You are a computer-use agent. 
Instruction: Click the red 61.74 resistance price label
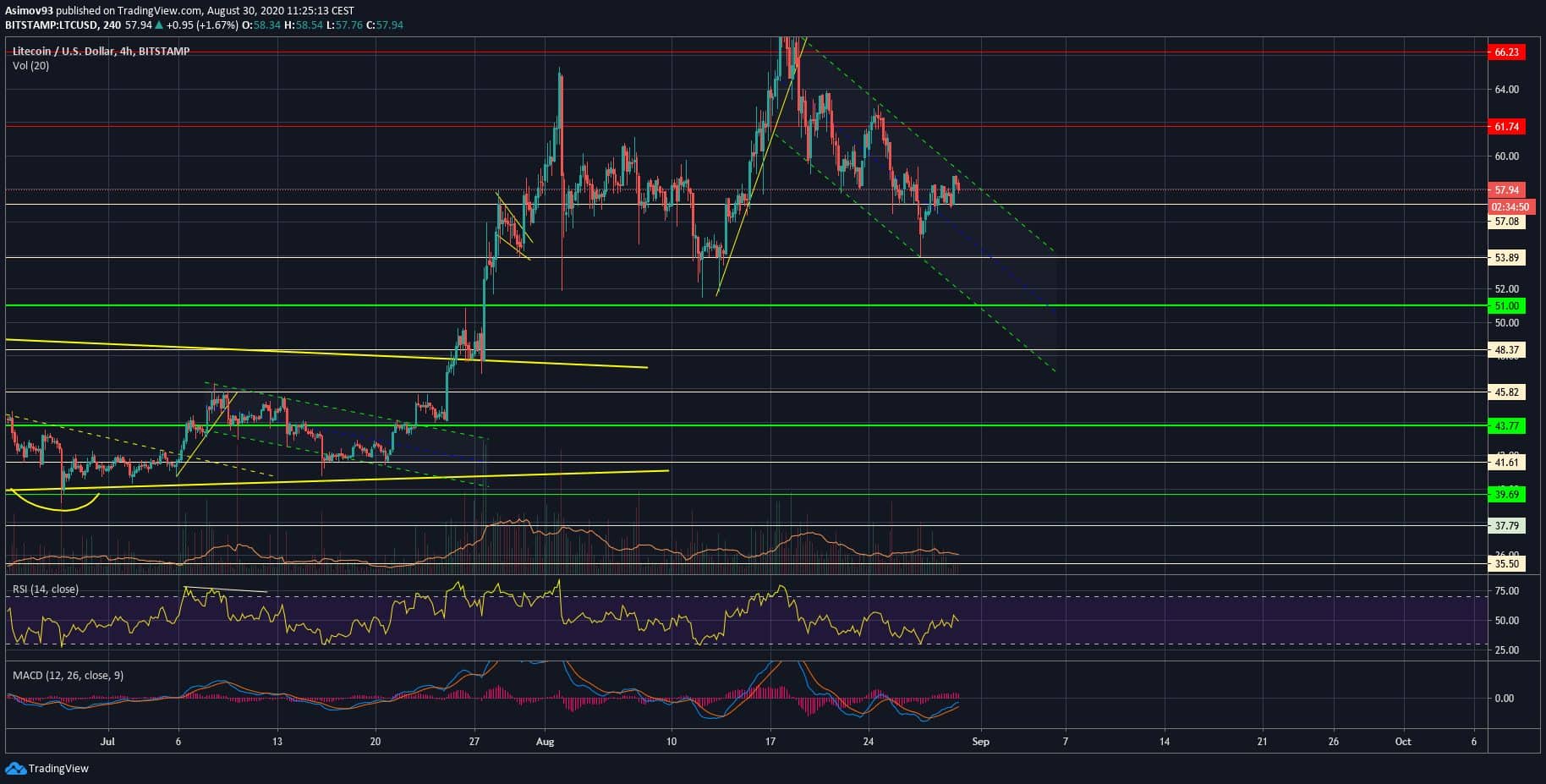(1506, 127)
